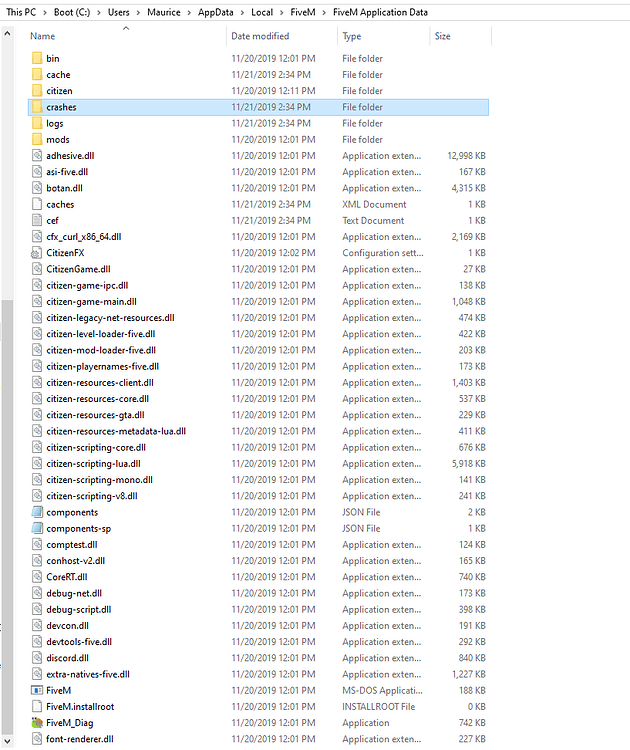Click the scroll up arrow
The image size is (630, 750).
pos(7,34)
